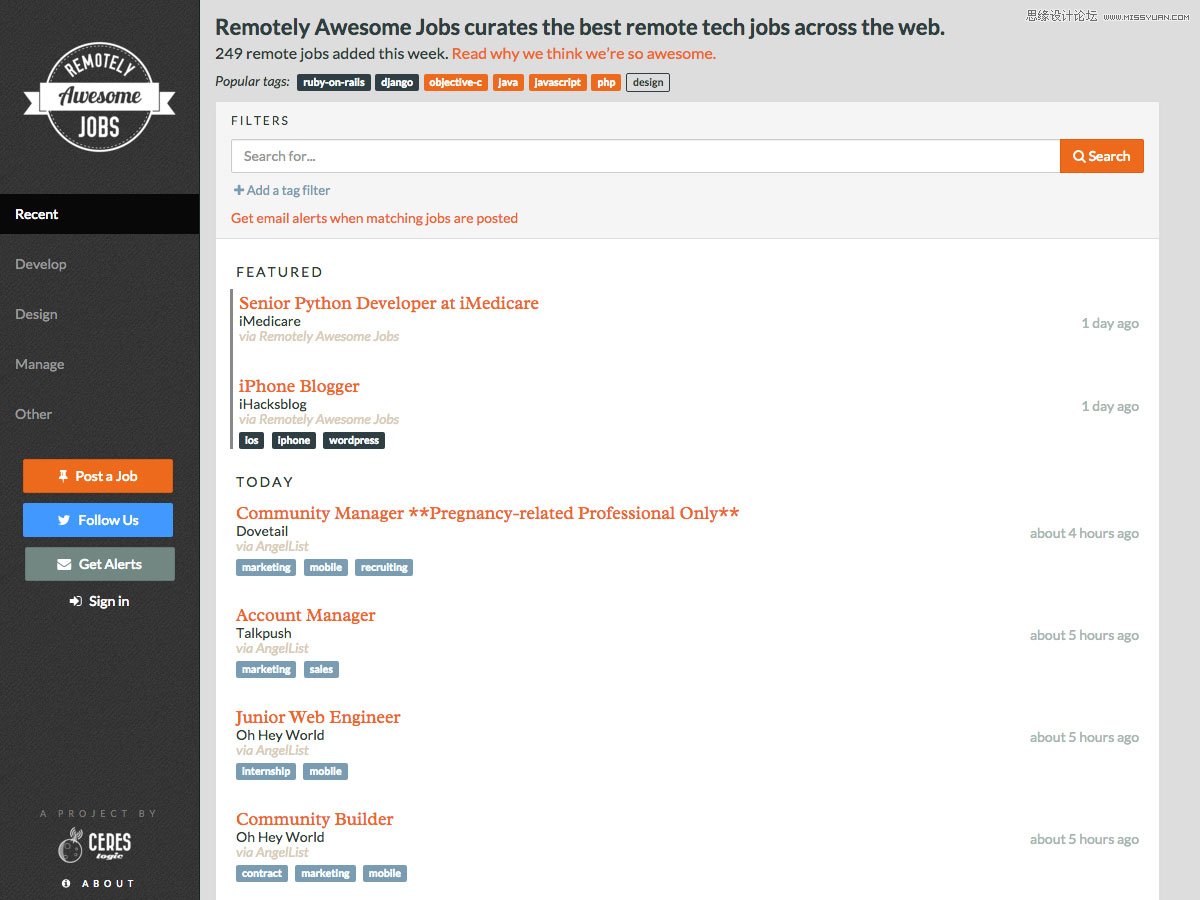Image resolution: width=1200 pixels, height=900 pixels.
Task: Open the Community Builder job listing
Action: (x=315, y=819)
